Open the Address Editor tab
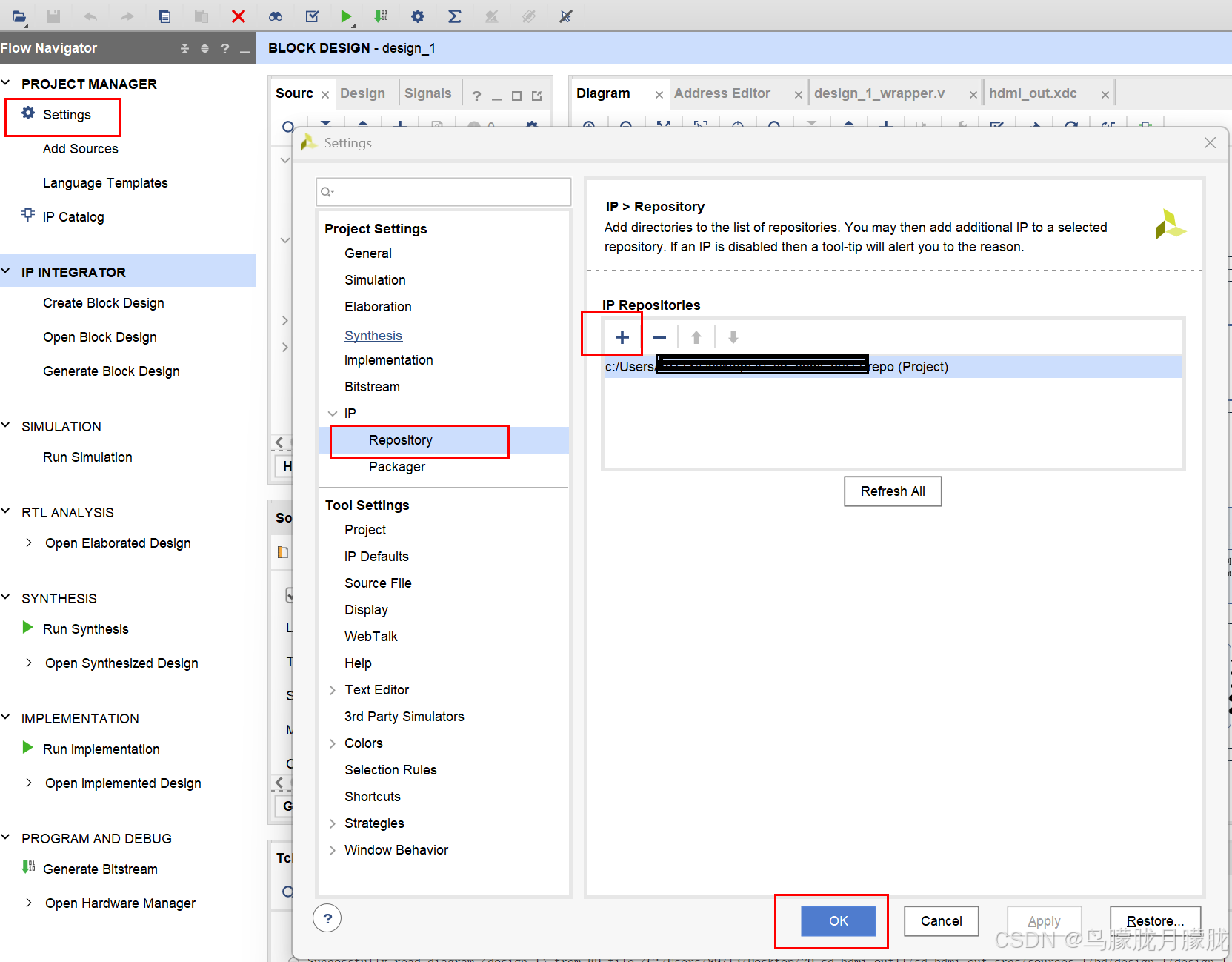The image size is (1232, 962). (x=722, y=93)
